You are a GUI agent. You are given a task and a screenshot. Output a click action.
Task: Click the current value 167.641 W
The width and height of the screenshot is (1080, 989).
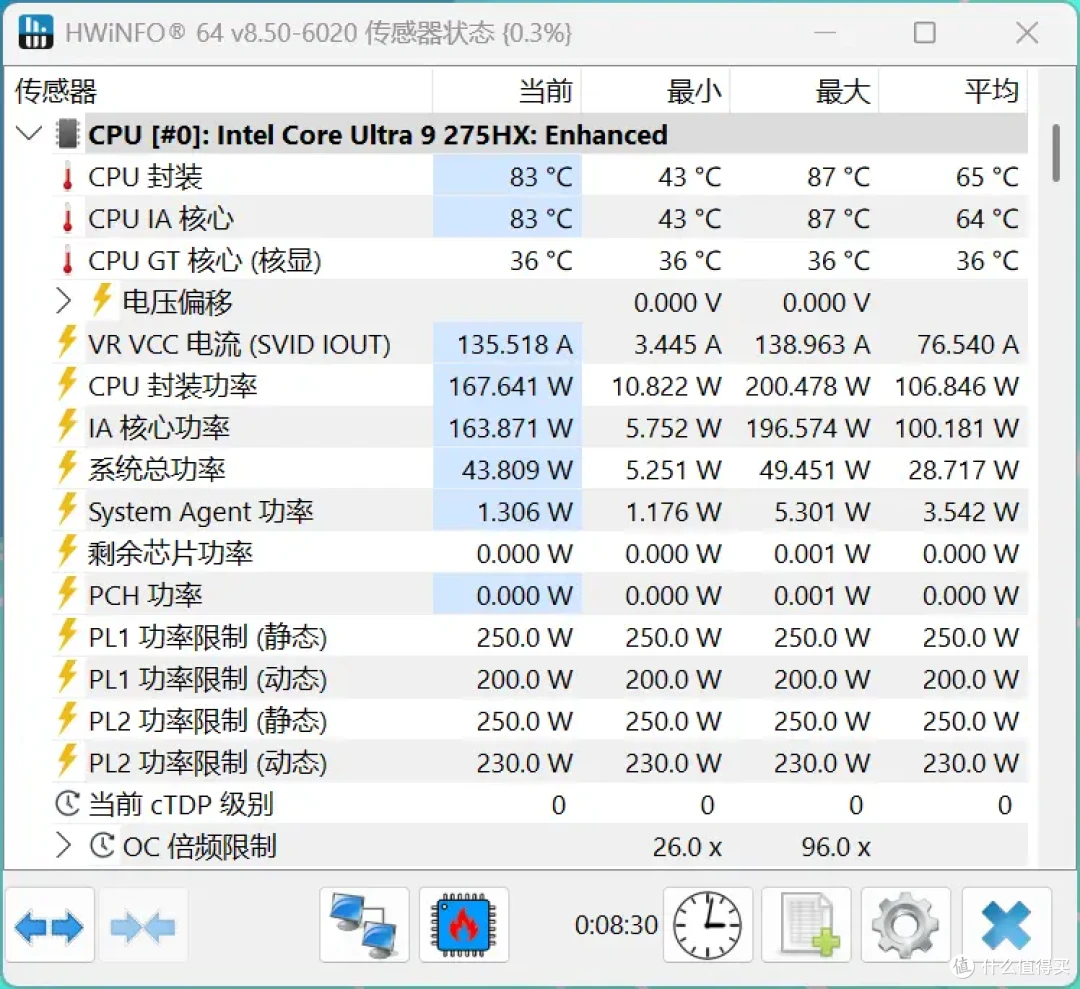point(510,386)
